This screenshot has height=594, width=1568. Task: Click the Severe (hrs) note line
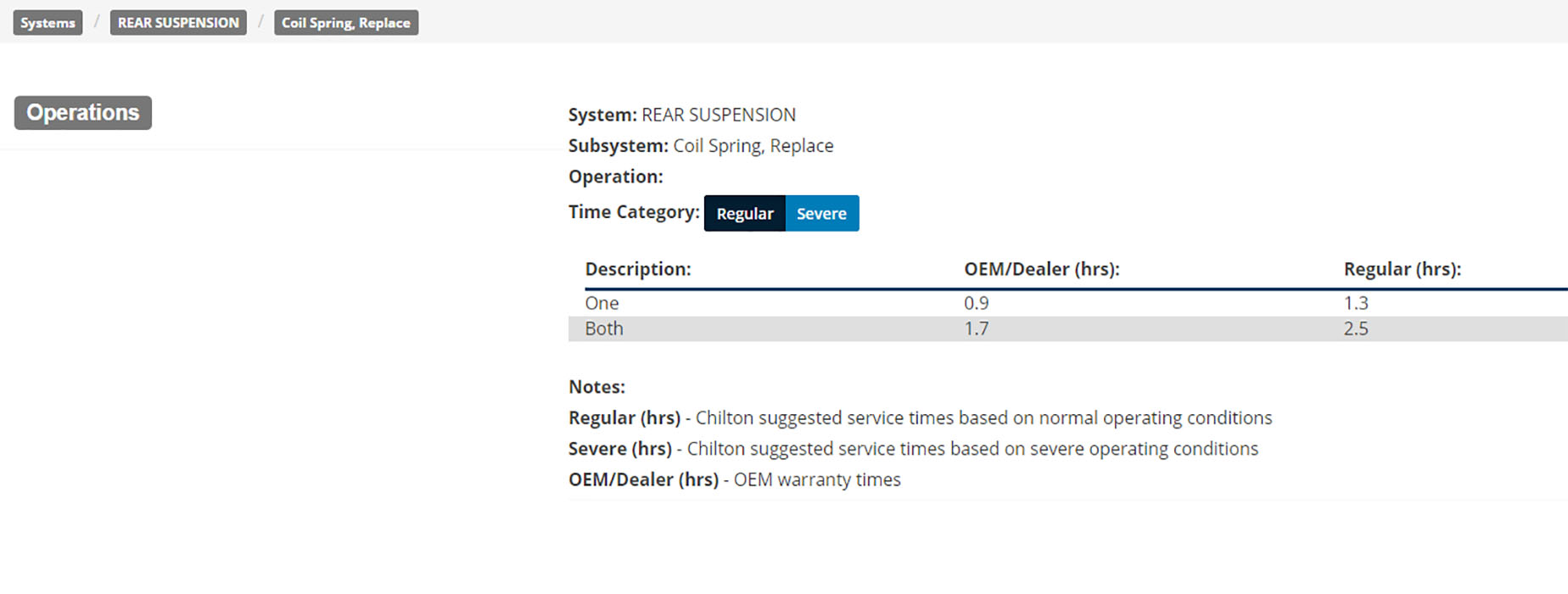pos(913,449)
